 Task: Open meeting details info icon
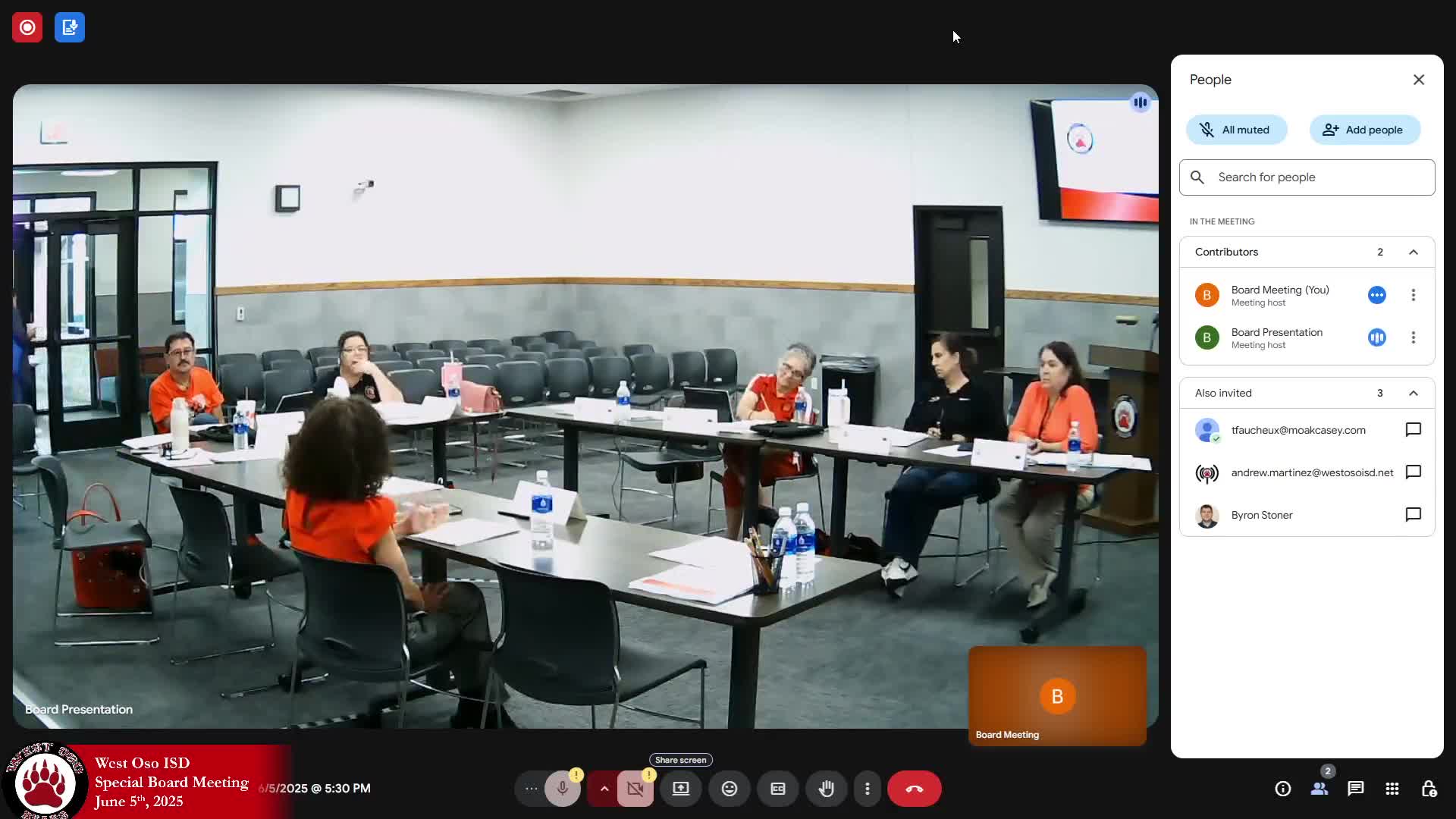[1282, 789]
